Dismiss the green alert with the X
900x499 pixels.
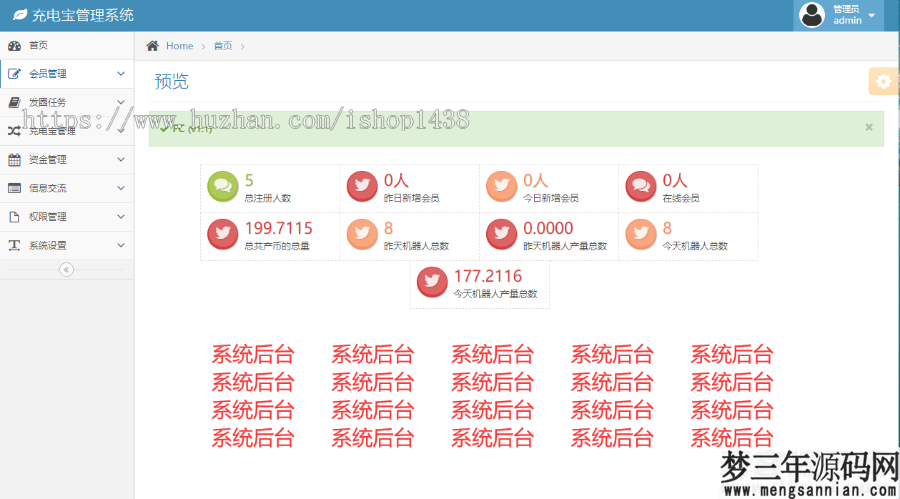869,127
